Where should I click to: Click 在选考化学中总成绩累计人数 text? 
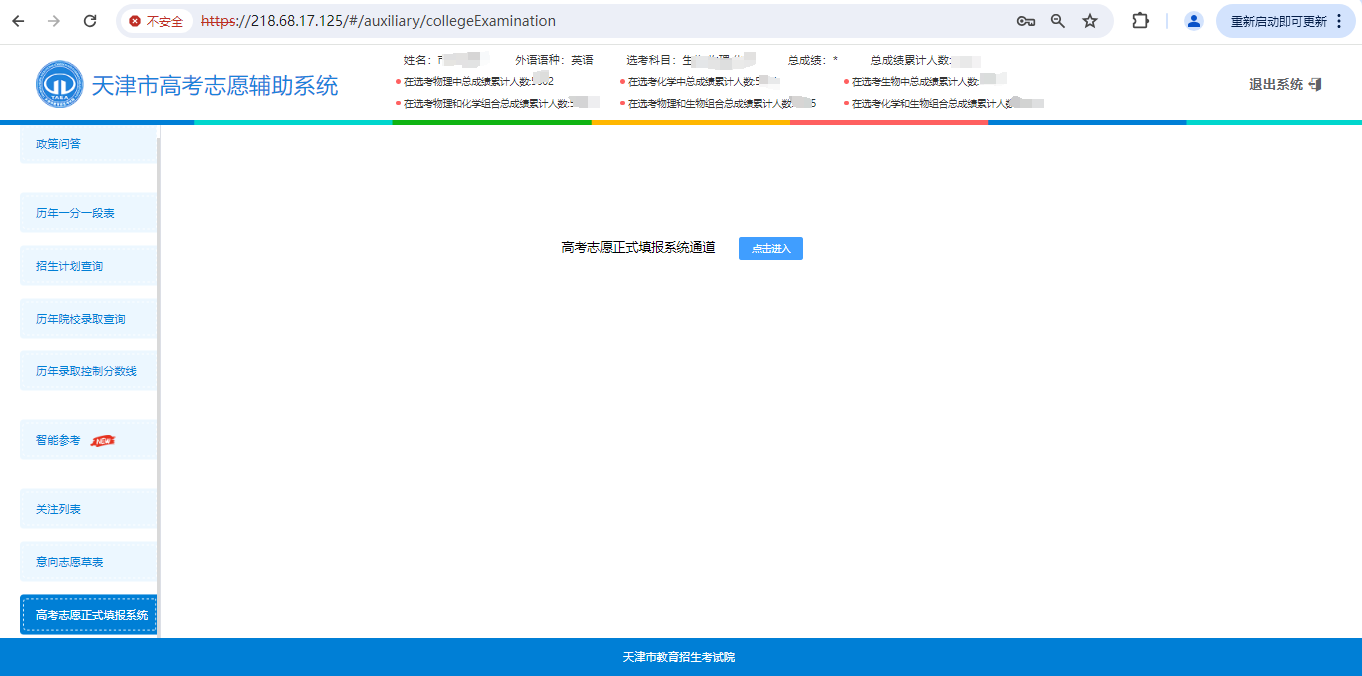pos(691,81)
